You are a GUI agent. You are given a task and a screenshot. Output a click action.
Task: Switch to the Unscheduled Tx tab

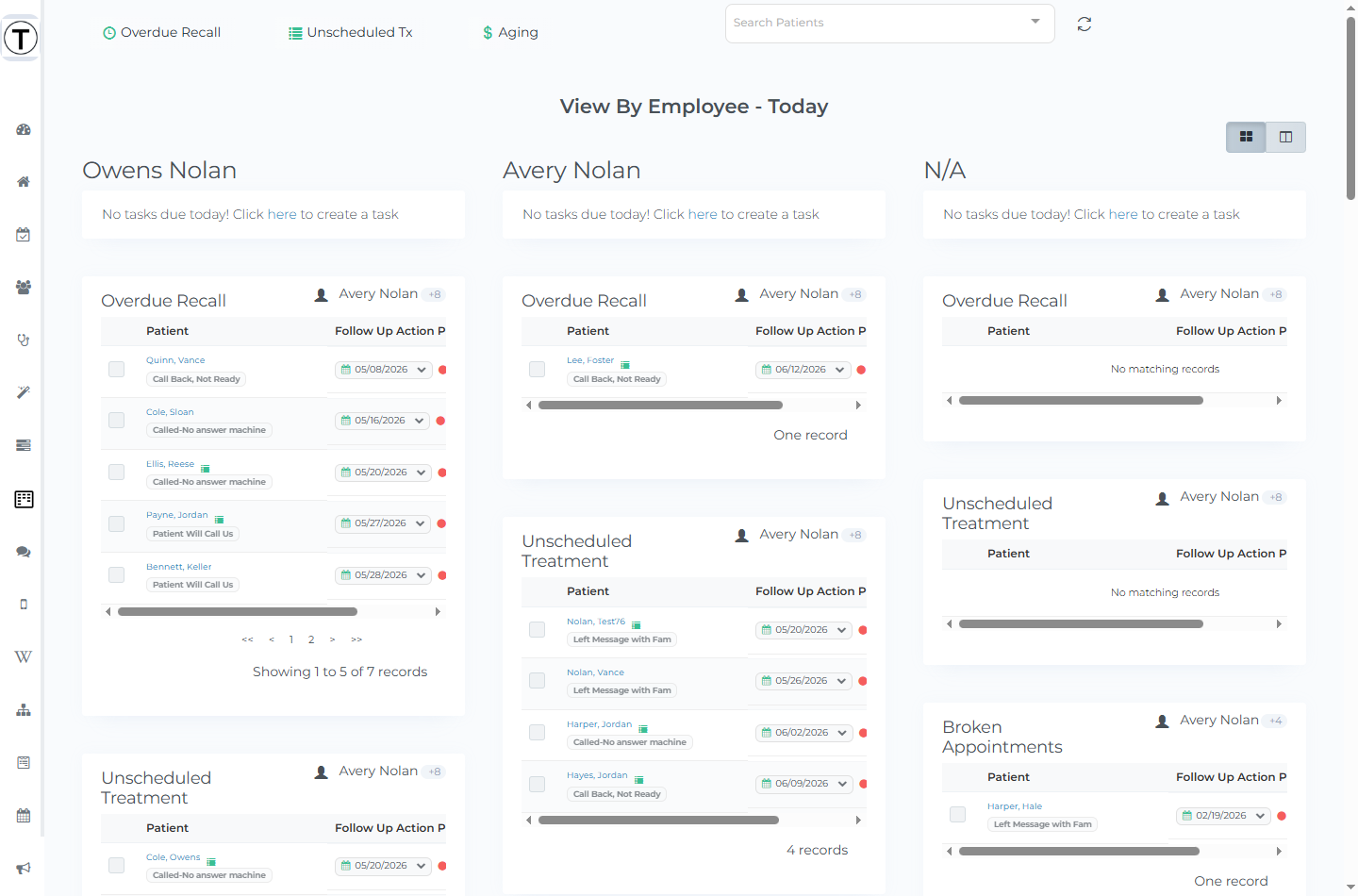(351, 32)
